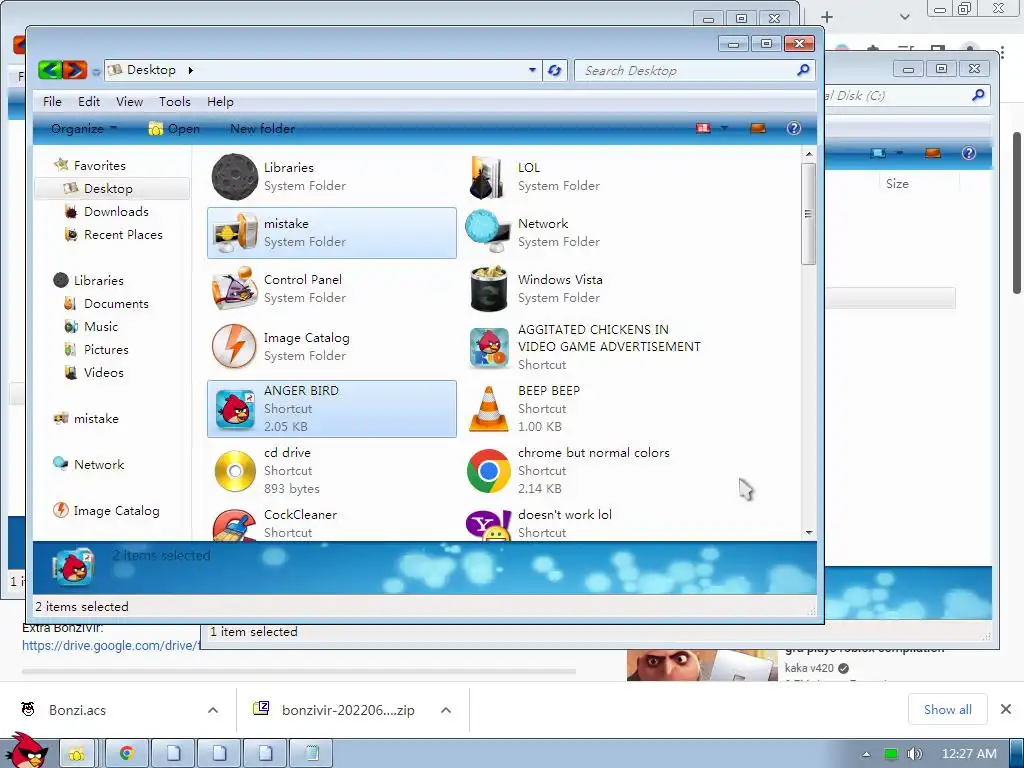Open the File menu
Viewport: 1024px width, 768px height.
(52, 101)
